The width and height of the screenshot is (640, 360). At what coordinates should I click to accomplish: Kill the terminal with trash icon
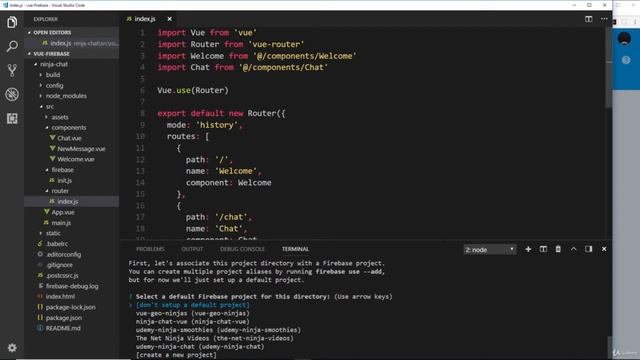(558, 249)
